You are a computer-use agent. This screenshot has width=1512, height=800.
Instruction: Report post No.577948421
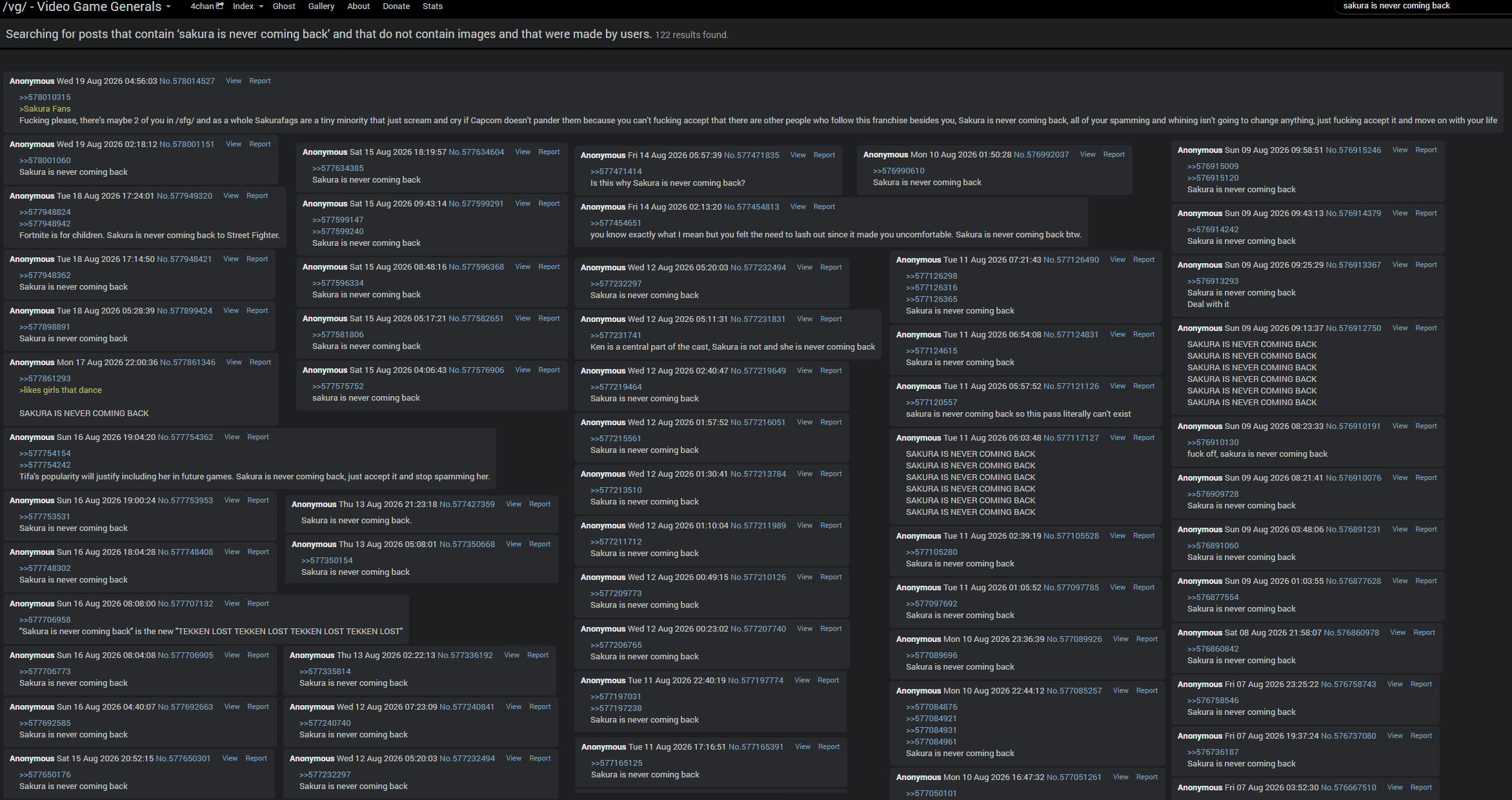click(257, 259)
